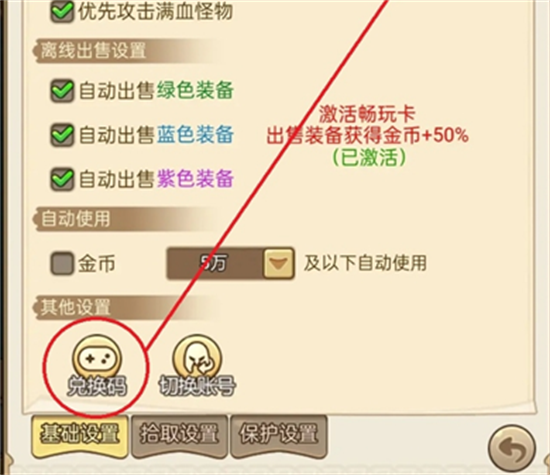Open the 兑换码 redeem code icon
Screen dimensions: 550x475
point(96,365)
